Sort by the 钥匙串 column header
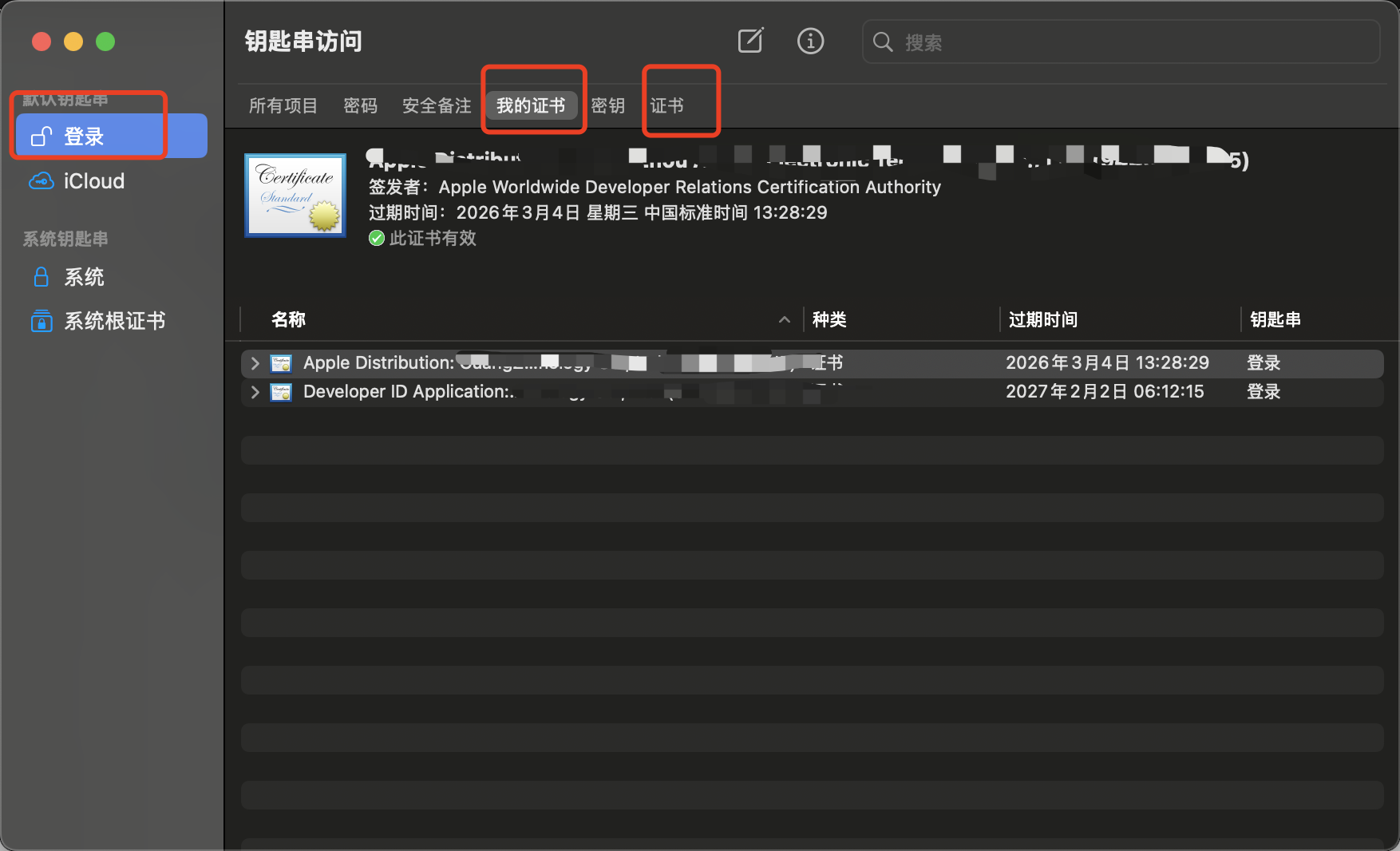The height and width of the screenshot is (851, 1400). tap(1275, 319)
